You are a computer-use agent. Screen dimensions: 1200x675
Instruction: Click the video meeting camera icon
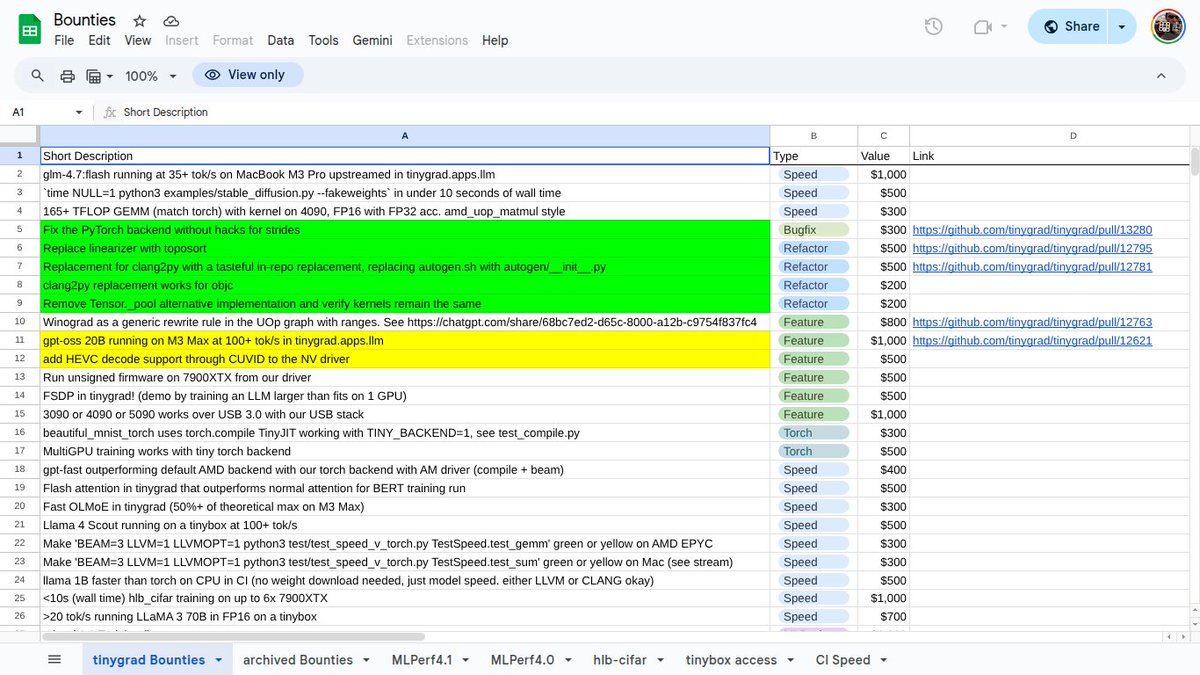pos(983,27)
